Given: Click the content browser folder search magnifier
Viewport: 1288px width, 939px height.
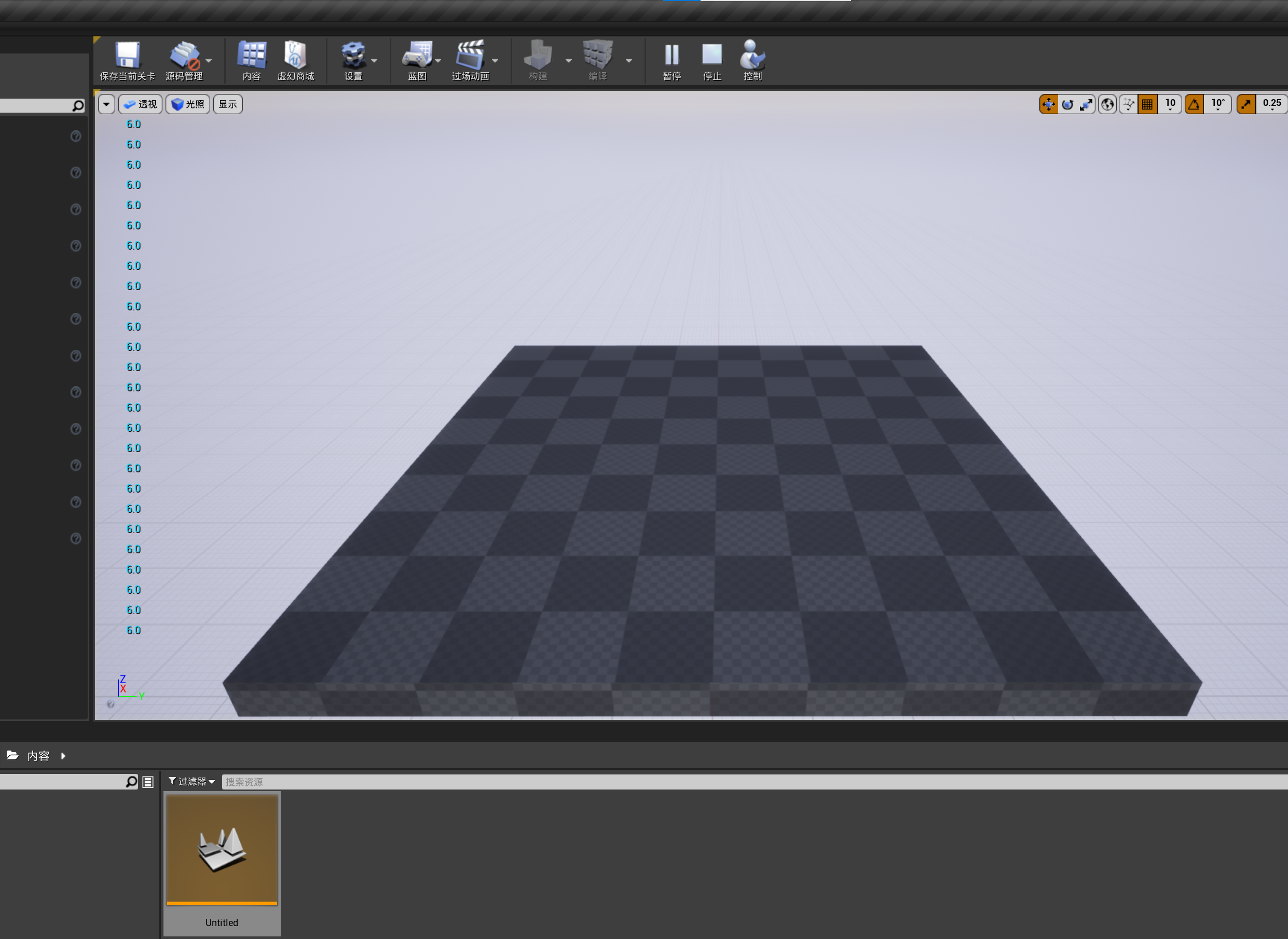Looking at the screenshot, I should point(131,782).
